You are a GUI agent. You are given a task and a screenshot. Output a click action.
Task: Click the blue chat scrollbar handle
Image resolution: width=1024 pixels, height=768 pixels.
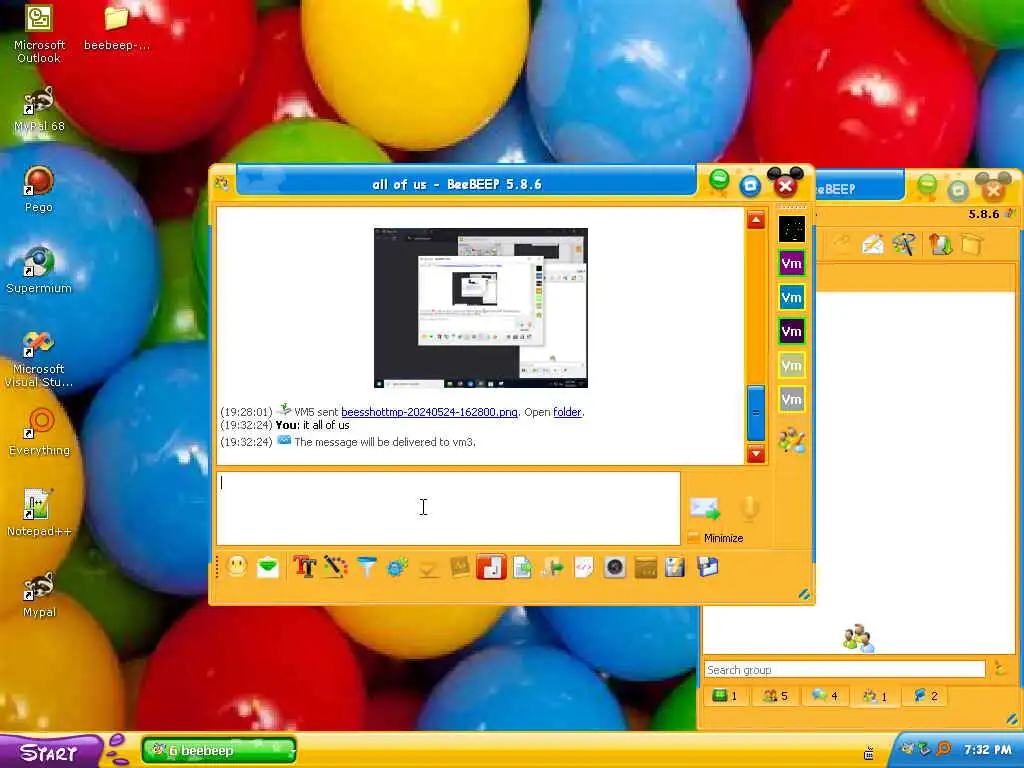click(756, 412)
